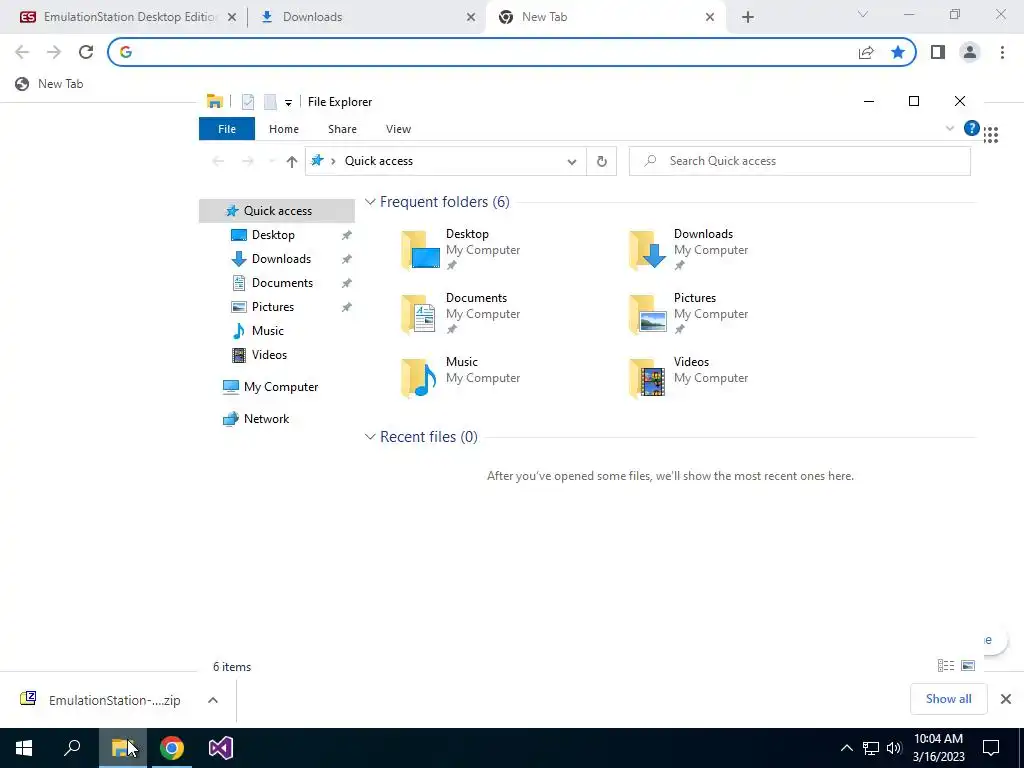The width and height of the screenshot is (1024, 768).
Task: Select My Computer in navigation pane
Action: (280, 387)
